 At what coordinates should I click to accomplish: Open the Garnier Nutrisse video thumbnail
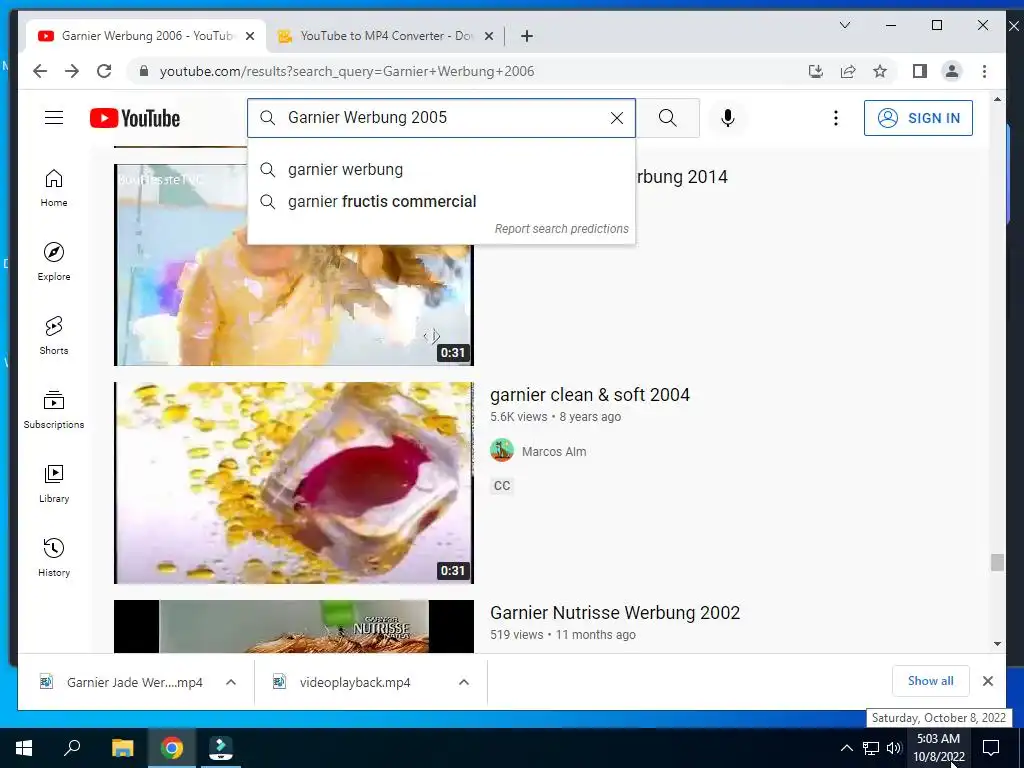click(294, 626)
